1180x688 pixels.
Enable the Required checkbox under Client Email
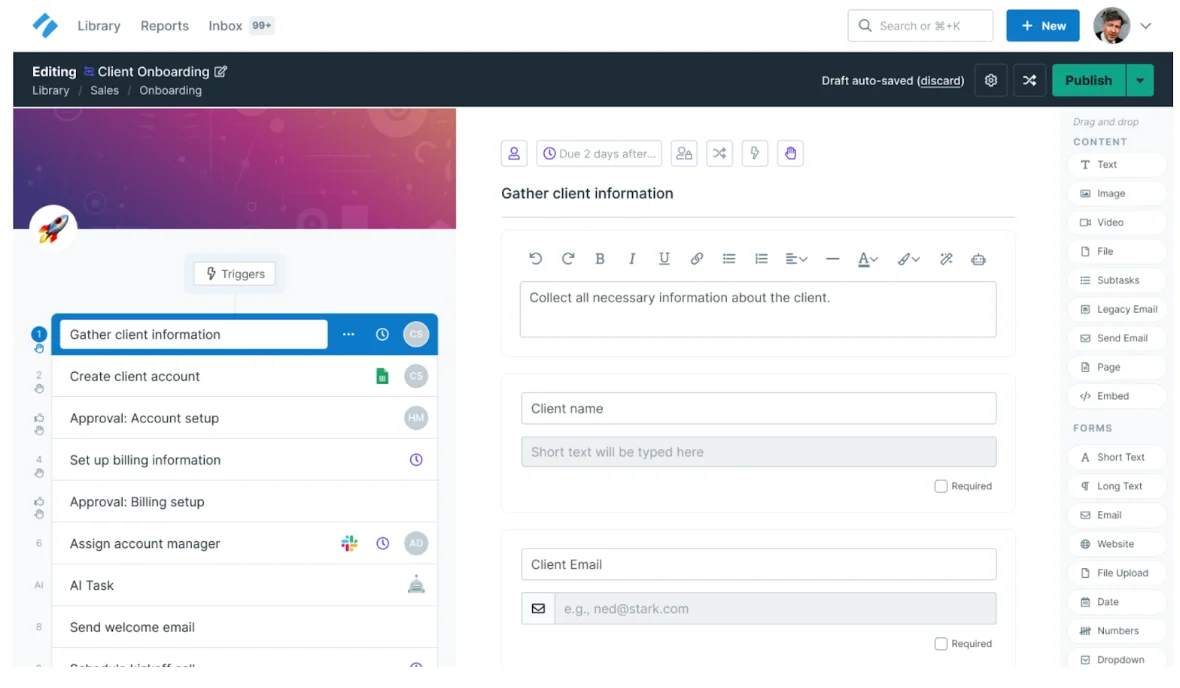click(x=941, y=644)
